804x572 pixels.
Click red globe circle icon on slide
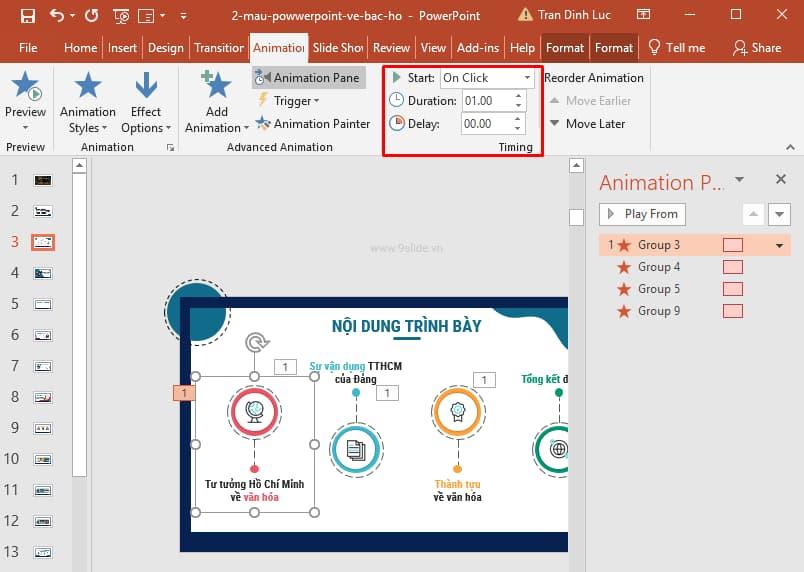254,412
